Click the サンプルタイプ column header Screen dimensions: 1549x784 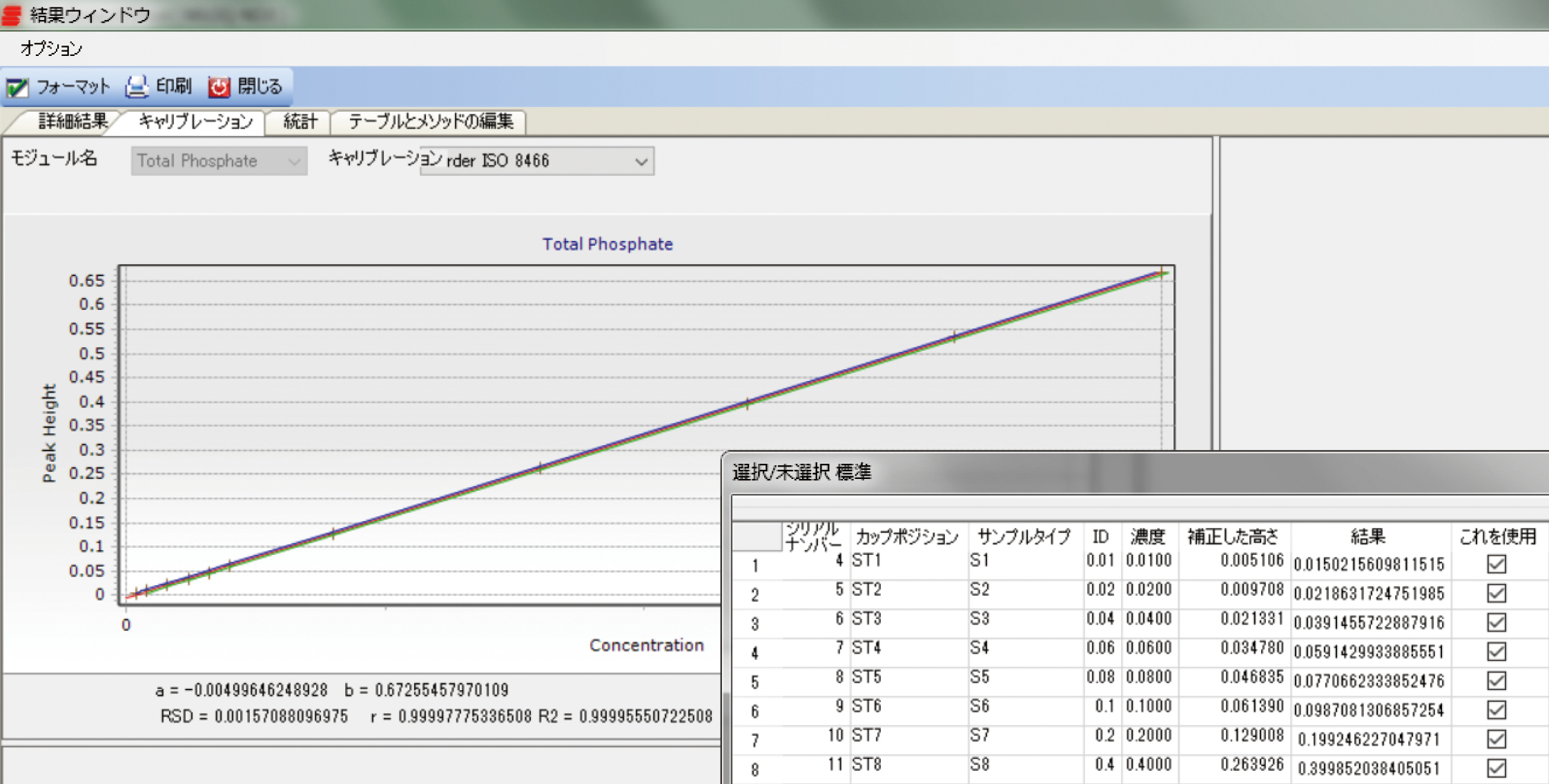click(1024, 536)
